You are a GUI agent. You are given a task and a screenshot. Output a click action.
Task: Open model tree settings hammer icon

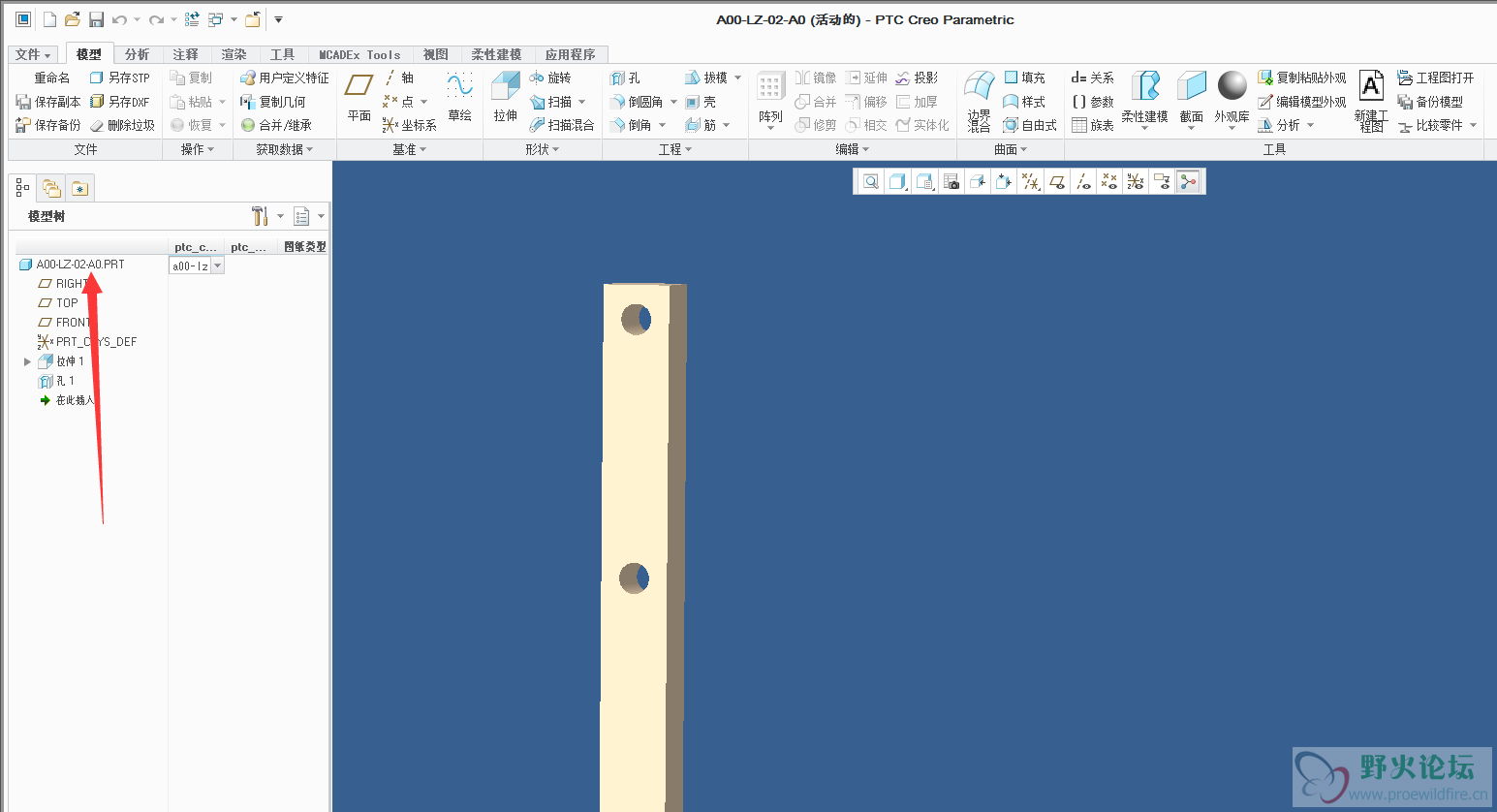pyautogui.click(x=260, y=216)
